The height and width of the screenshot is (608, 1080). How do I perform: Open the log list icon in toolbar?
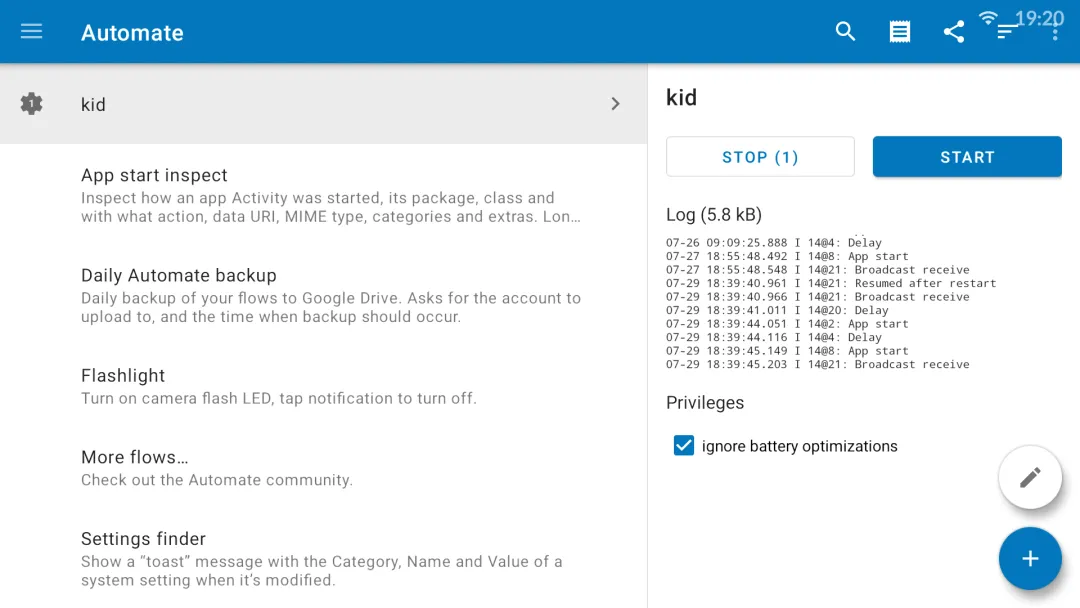coord(900,32)
